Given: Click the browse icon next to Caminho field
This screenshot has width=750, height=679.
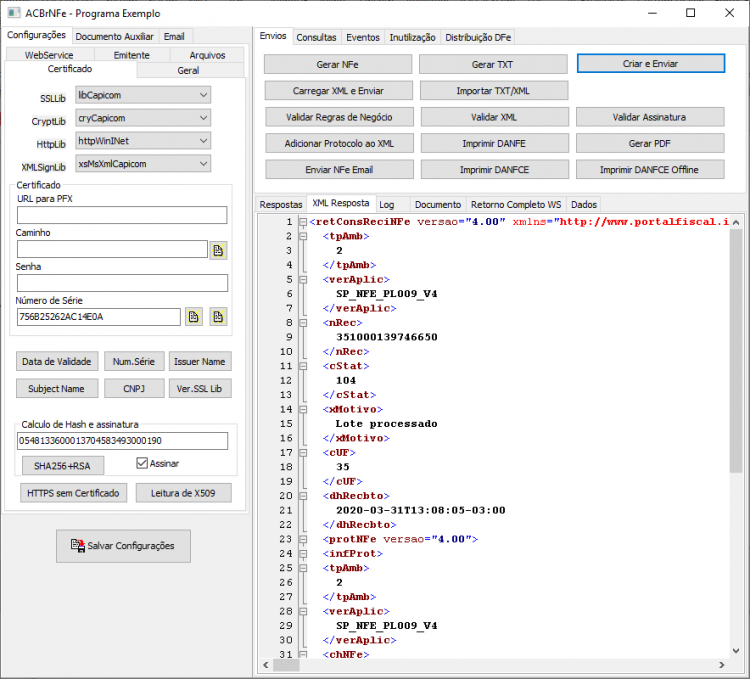Looking at the screenshot, I should (x=218, y=250).
